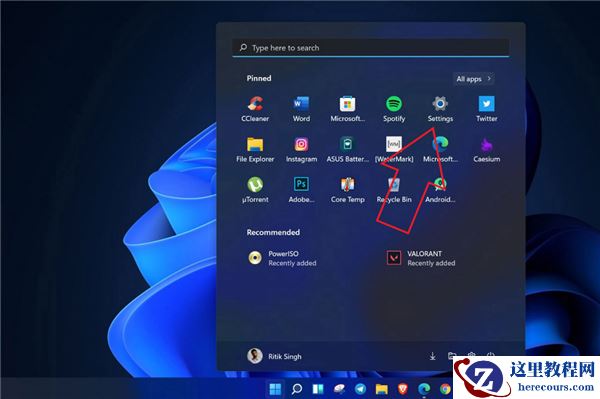Launch Brave browser from the taskbar

click(403, 389)
